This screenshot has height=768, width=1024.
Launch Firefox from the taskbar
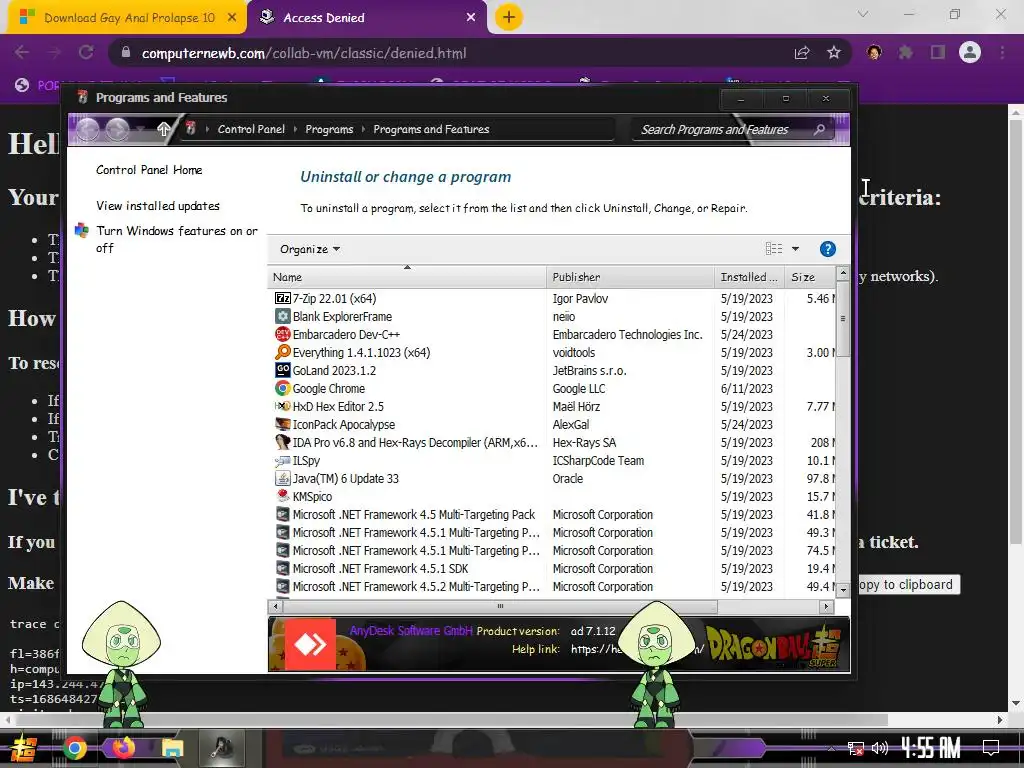coord(123,748)
